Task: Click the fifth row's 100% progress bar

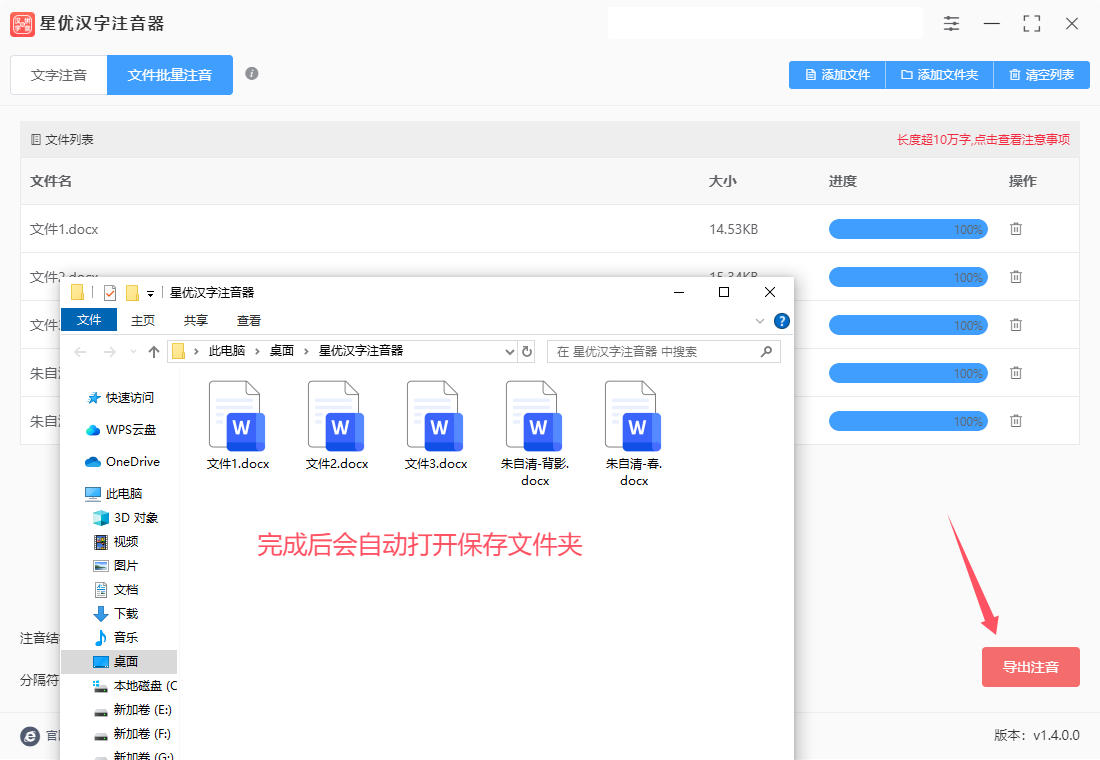Action: pyautogui.click(x=908, y=421)
